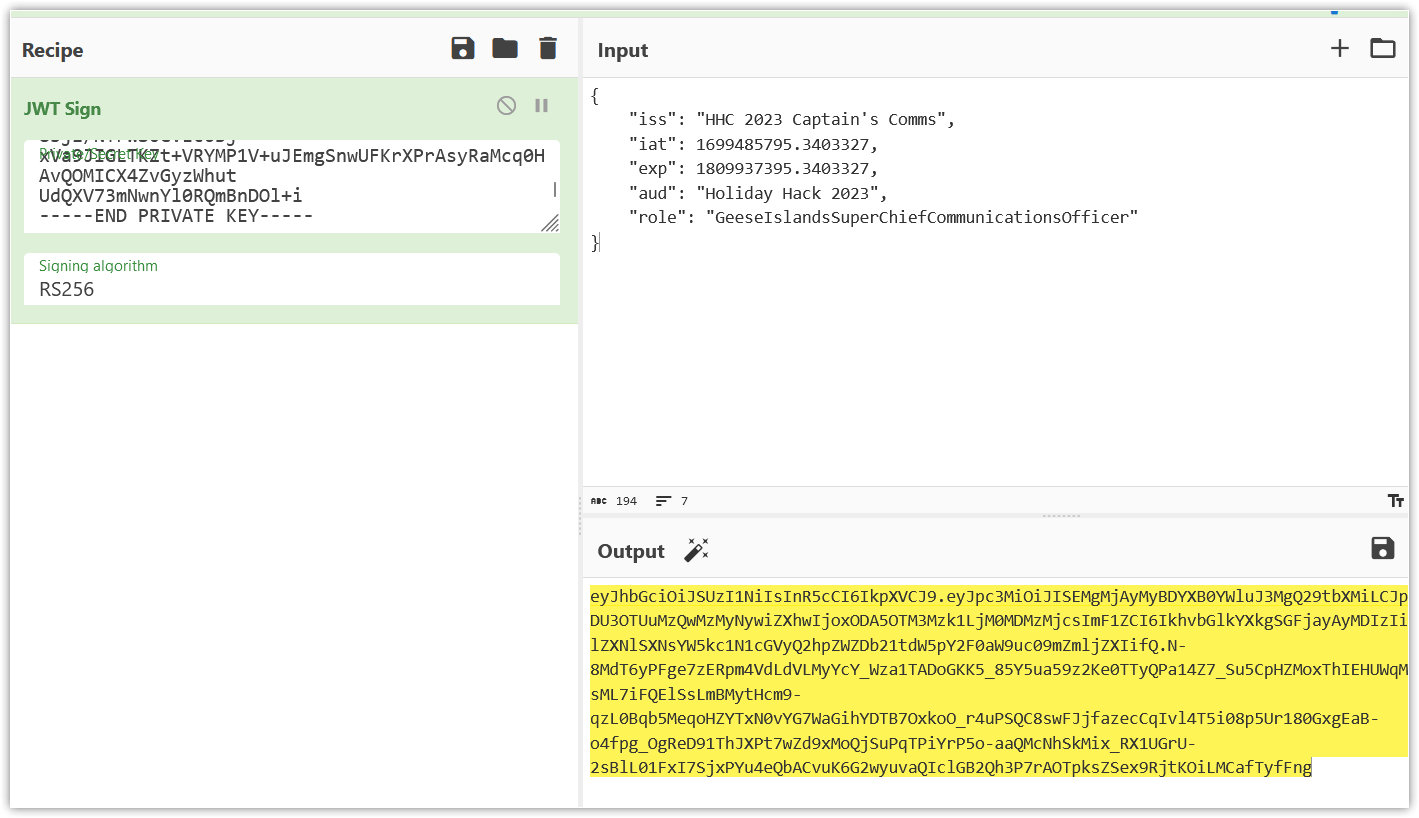Open the Signing algorithm RS256 dropdown
Viewport: 1419px width, 818px height.
click(291, 289)
